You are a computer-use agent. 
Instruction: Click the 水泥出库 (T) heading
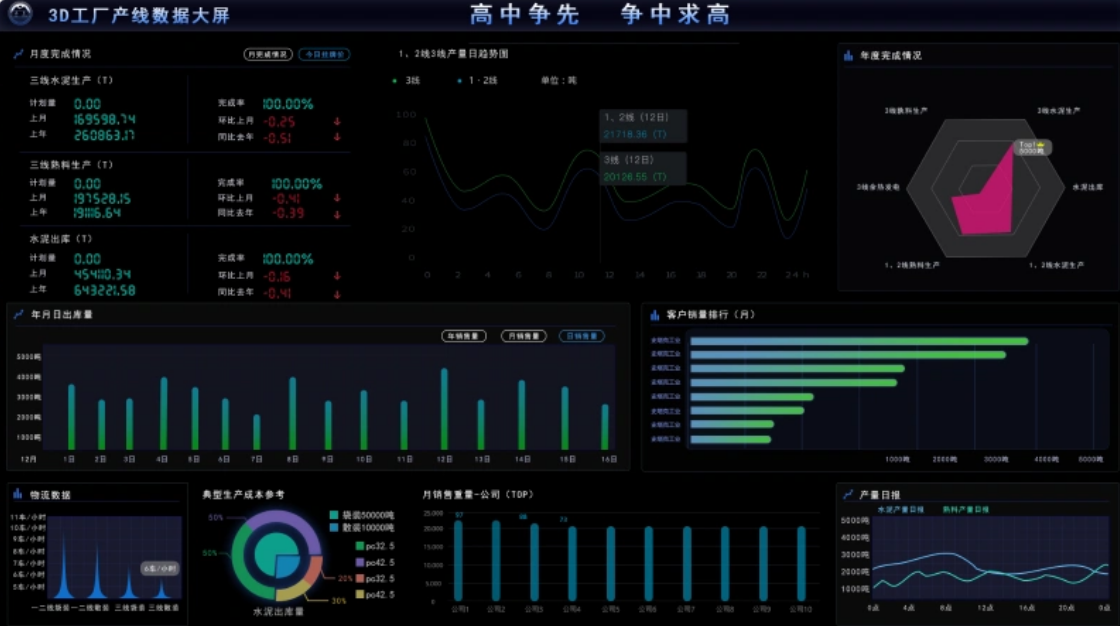click(x=61, y=239)
